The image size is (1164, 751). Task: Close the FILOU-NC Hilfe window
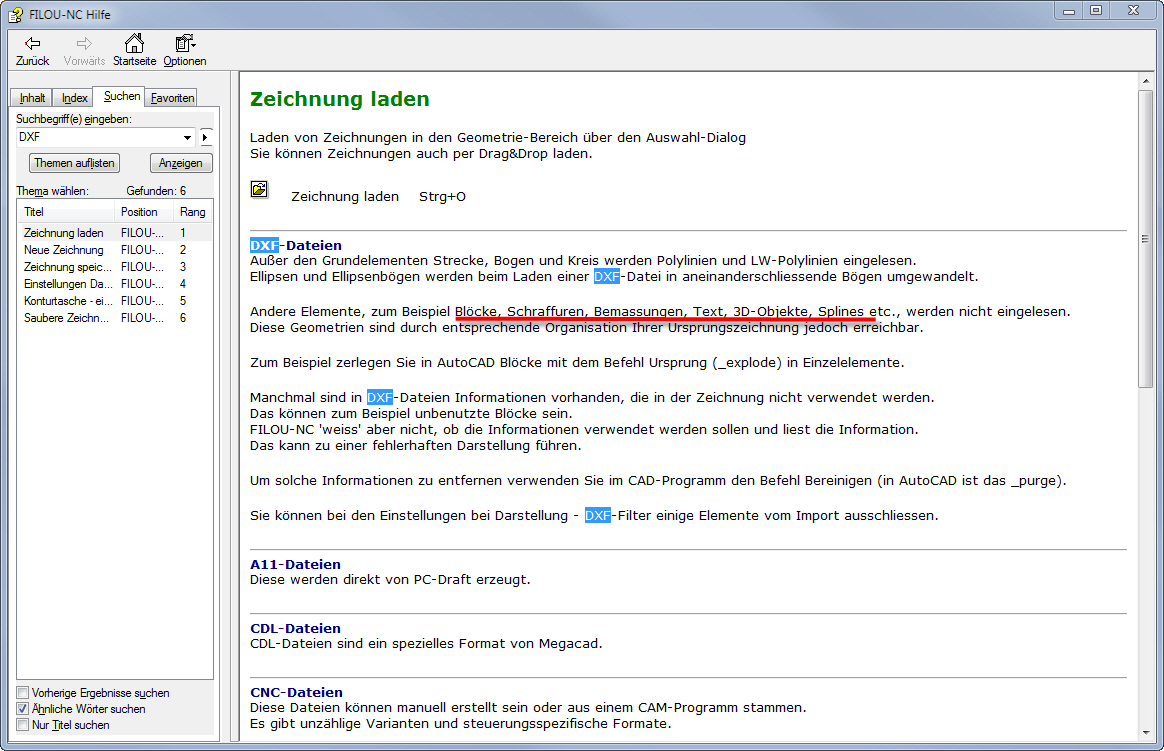[1134, 11]
